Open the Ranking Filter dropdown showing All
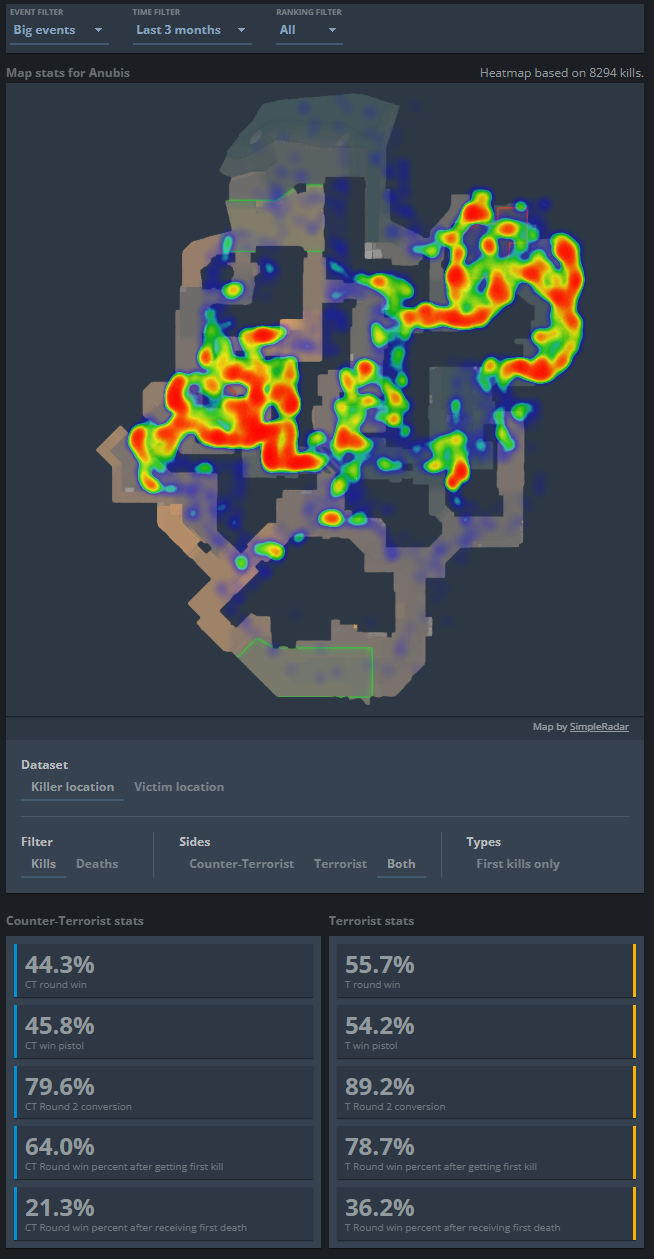 (x=309, y=30)
